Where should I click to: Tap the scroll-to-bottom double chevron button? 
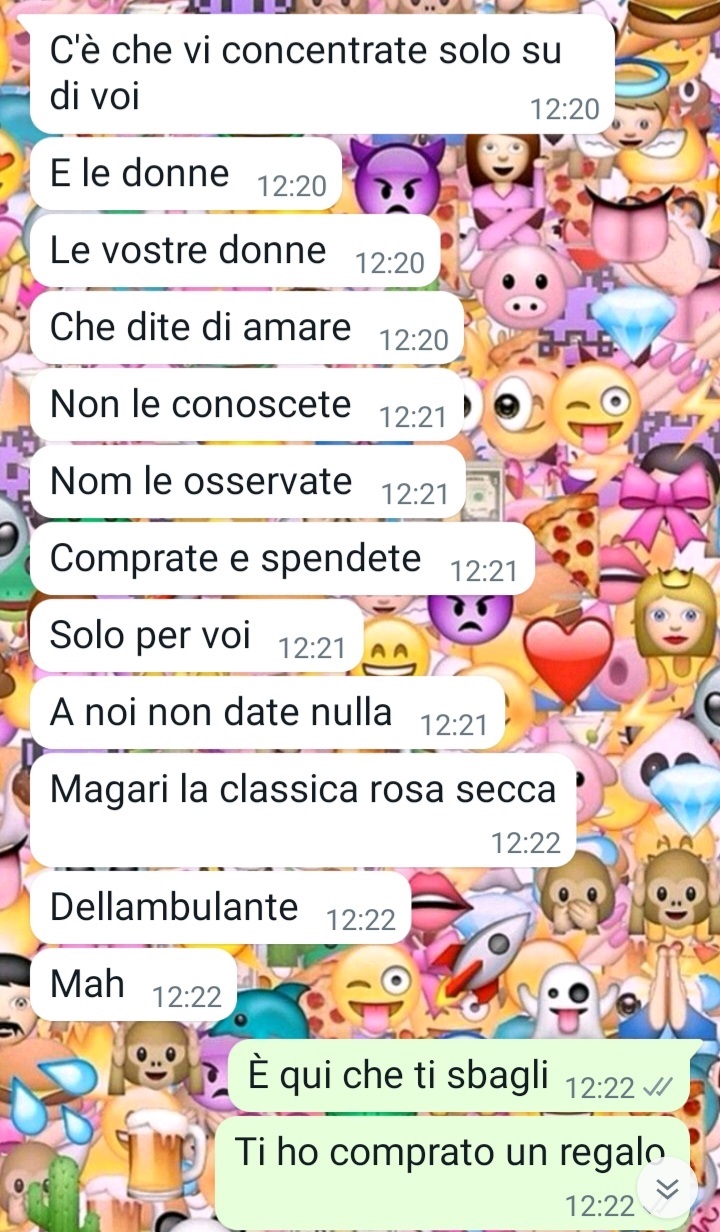click(667, 1188)
